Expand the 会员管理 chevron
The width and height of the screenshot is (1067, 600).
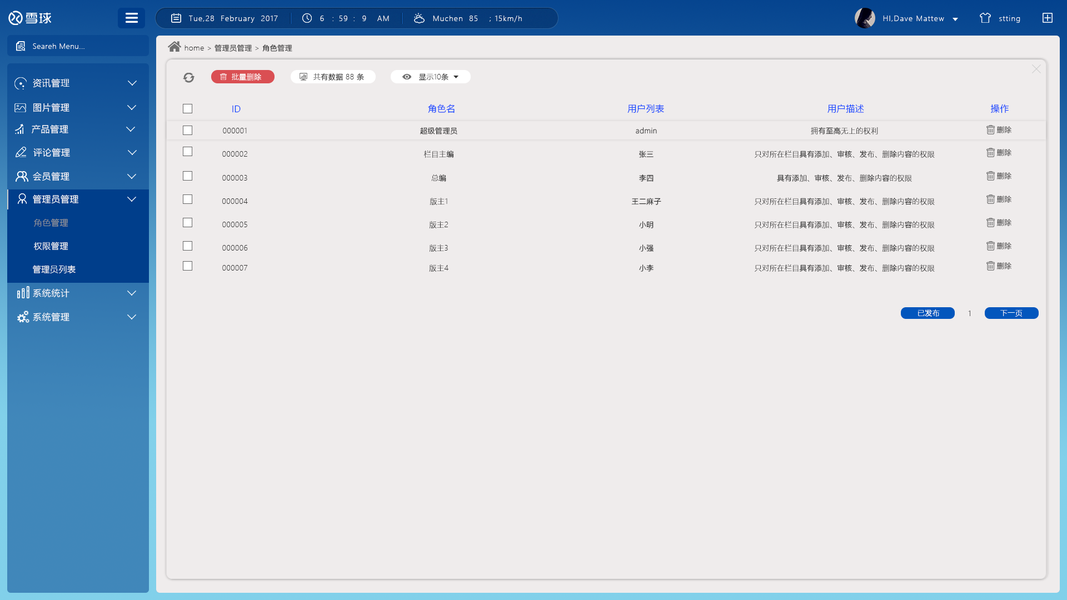[132, 176]
